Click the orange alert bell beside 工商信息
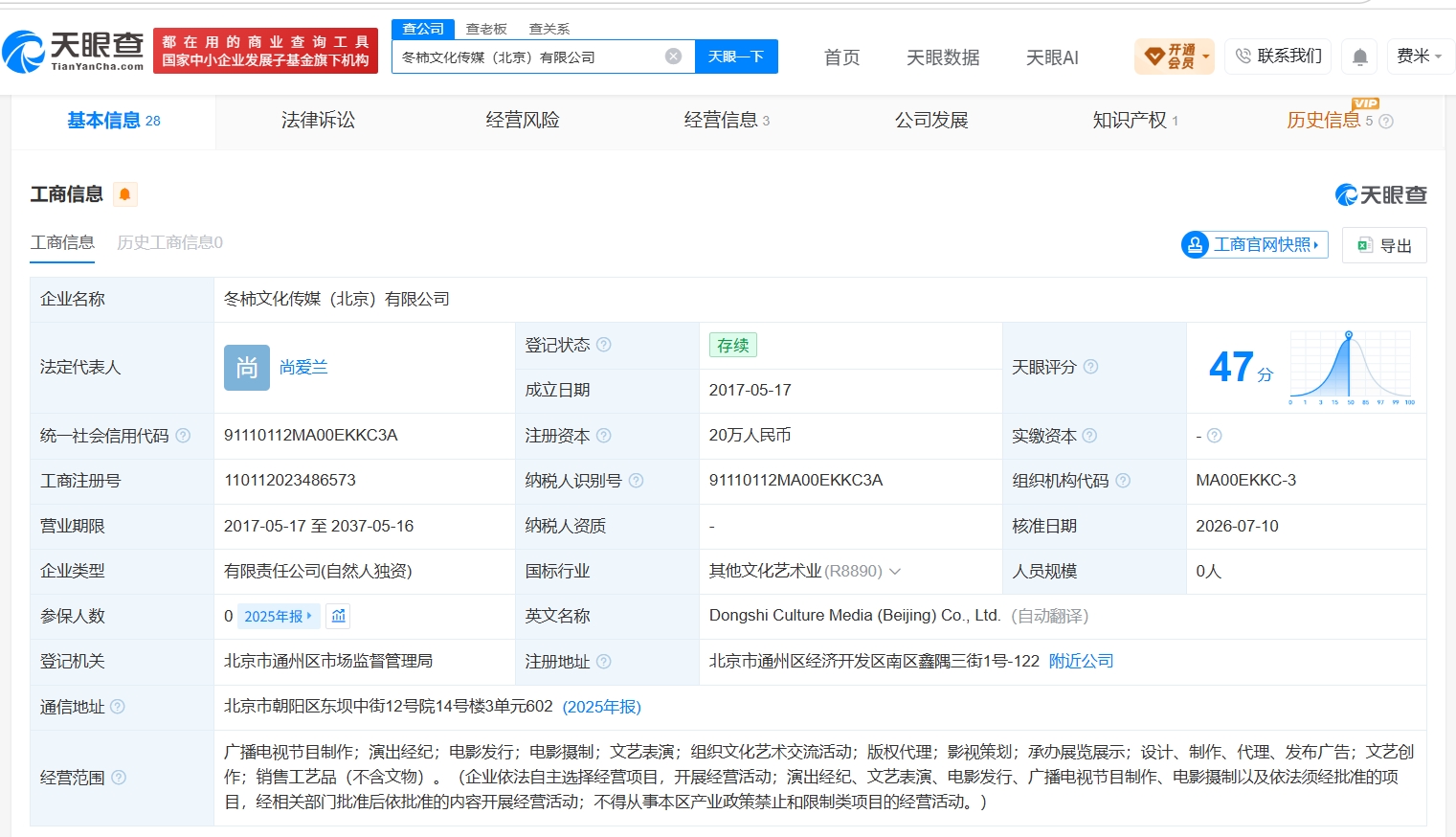This screenshot has height=837, width=1456. click(x=124, y=194)
